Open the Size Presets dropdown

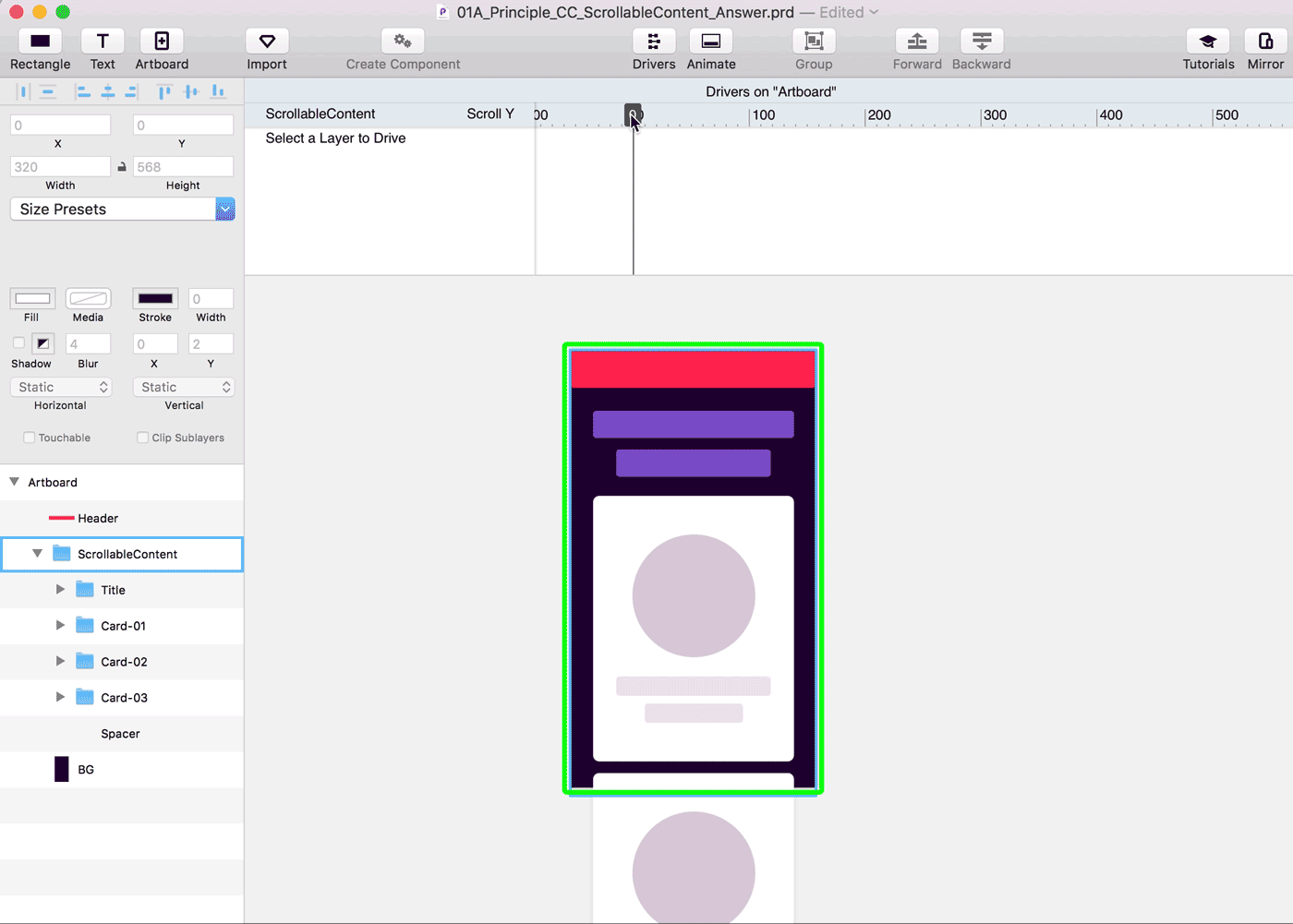[122, 209]
